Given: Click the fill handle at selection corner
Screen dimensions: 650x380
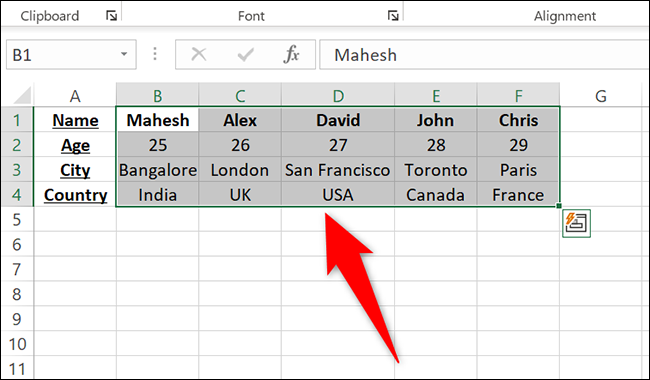Looking at the screenshot, I should click(x=559, y=206).
